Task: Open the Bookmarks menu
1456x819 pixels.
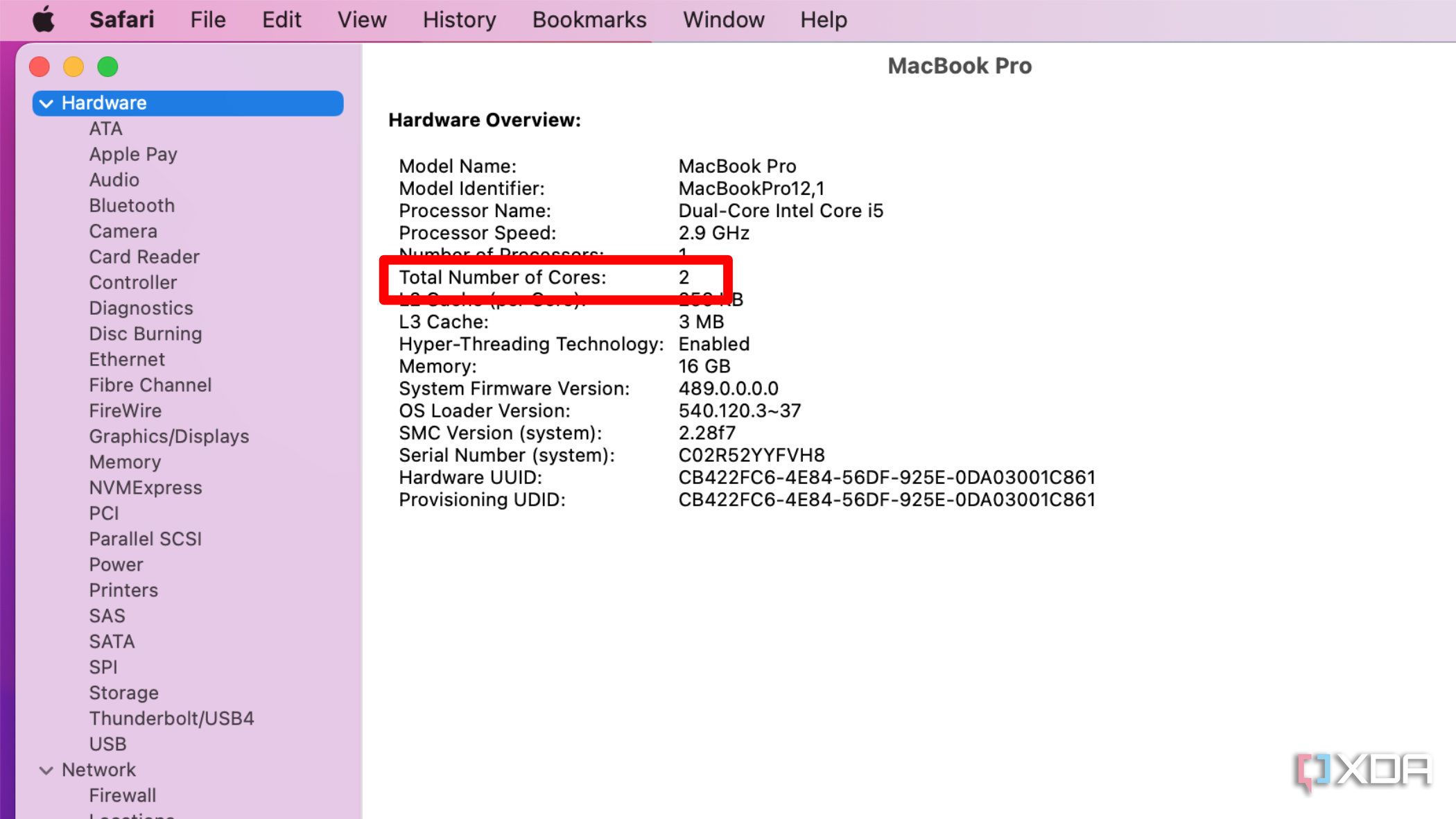Action: (589, 19)
